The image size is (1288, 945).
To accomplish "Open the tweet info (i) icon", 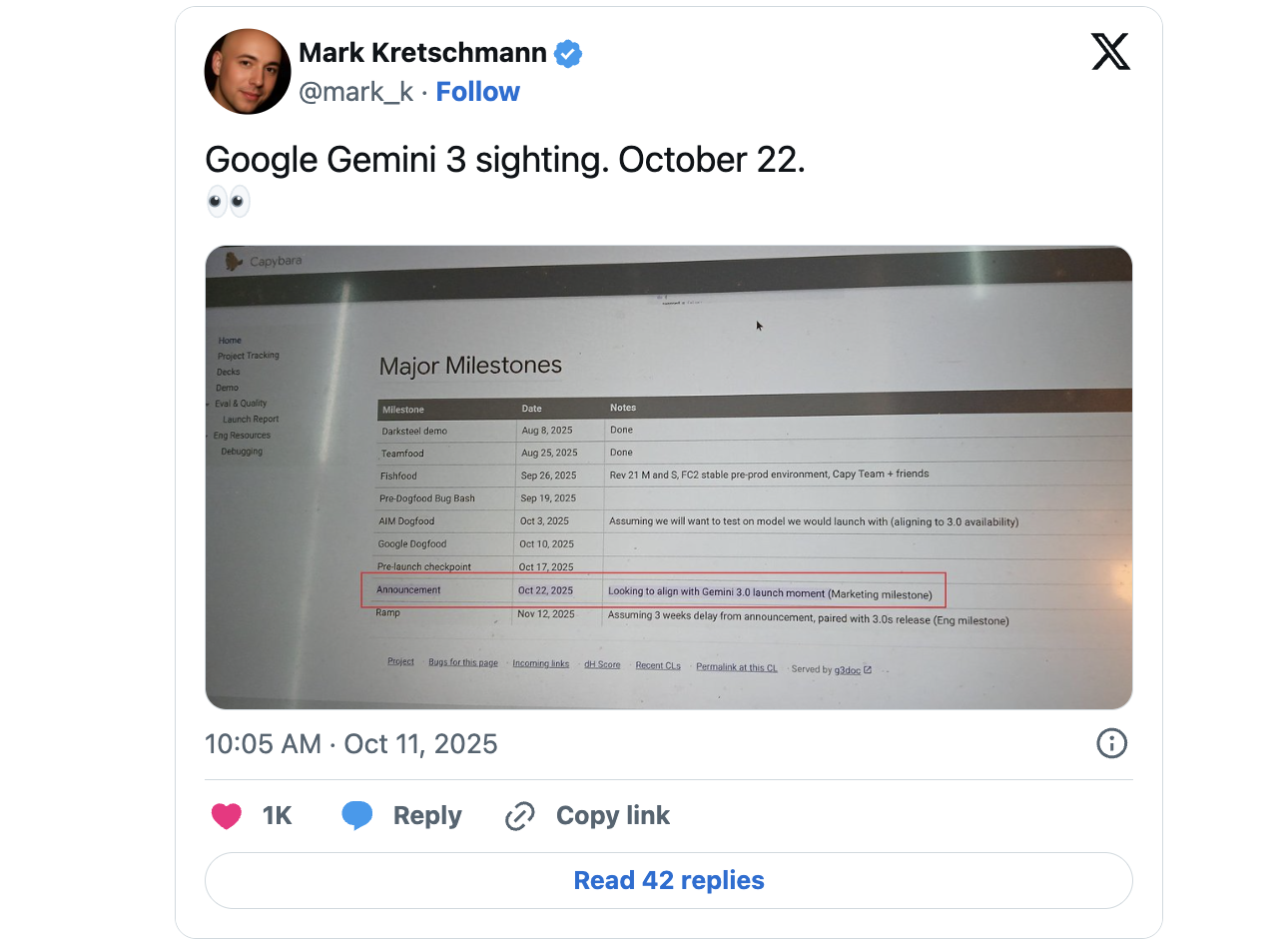I will 1111,743.
